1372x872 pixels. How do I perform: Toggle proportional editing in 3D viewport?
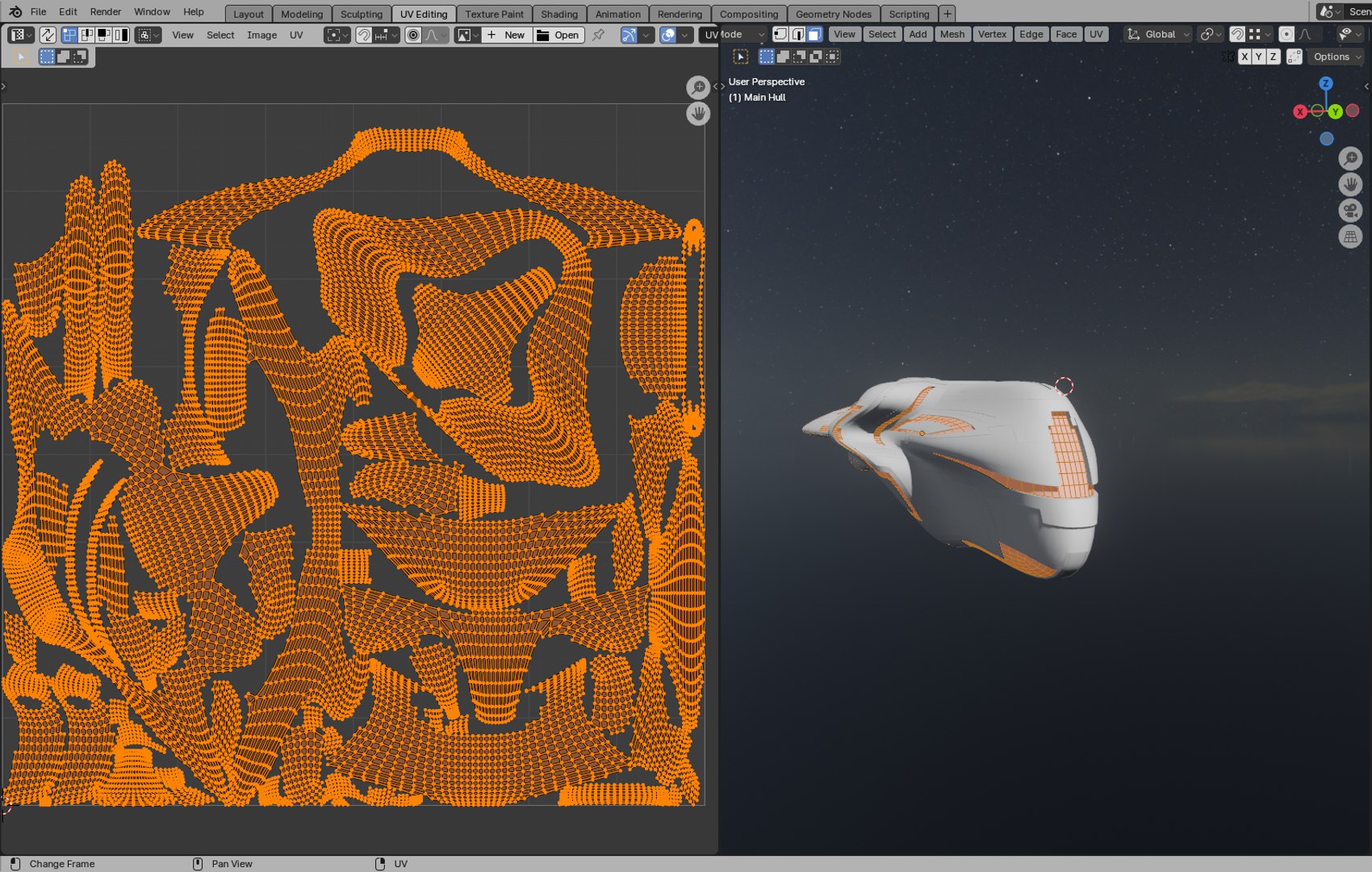(1286, 34)
